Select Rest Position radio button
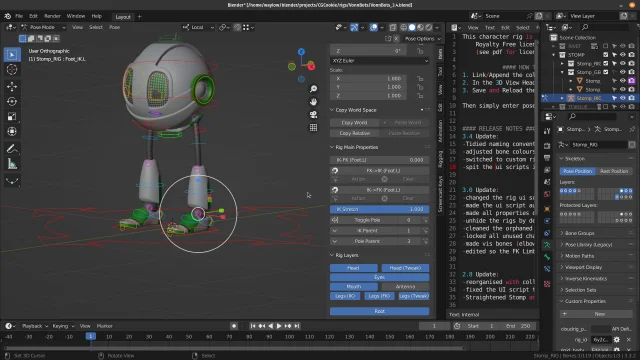Image resolution: width=640 pixels, height=360 pixels. click(x=614, y=171)
